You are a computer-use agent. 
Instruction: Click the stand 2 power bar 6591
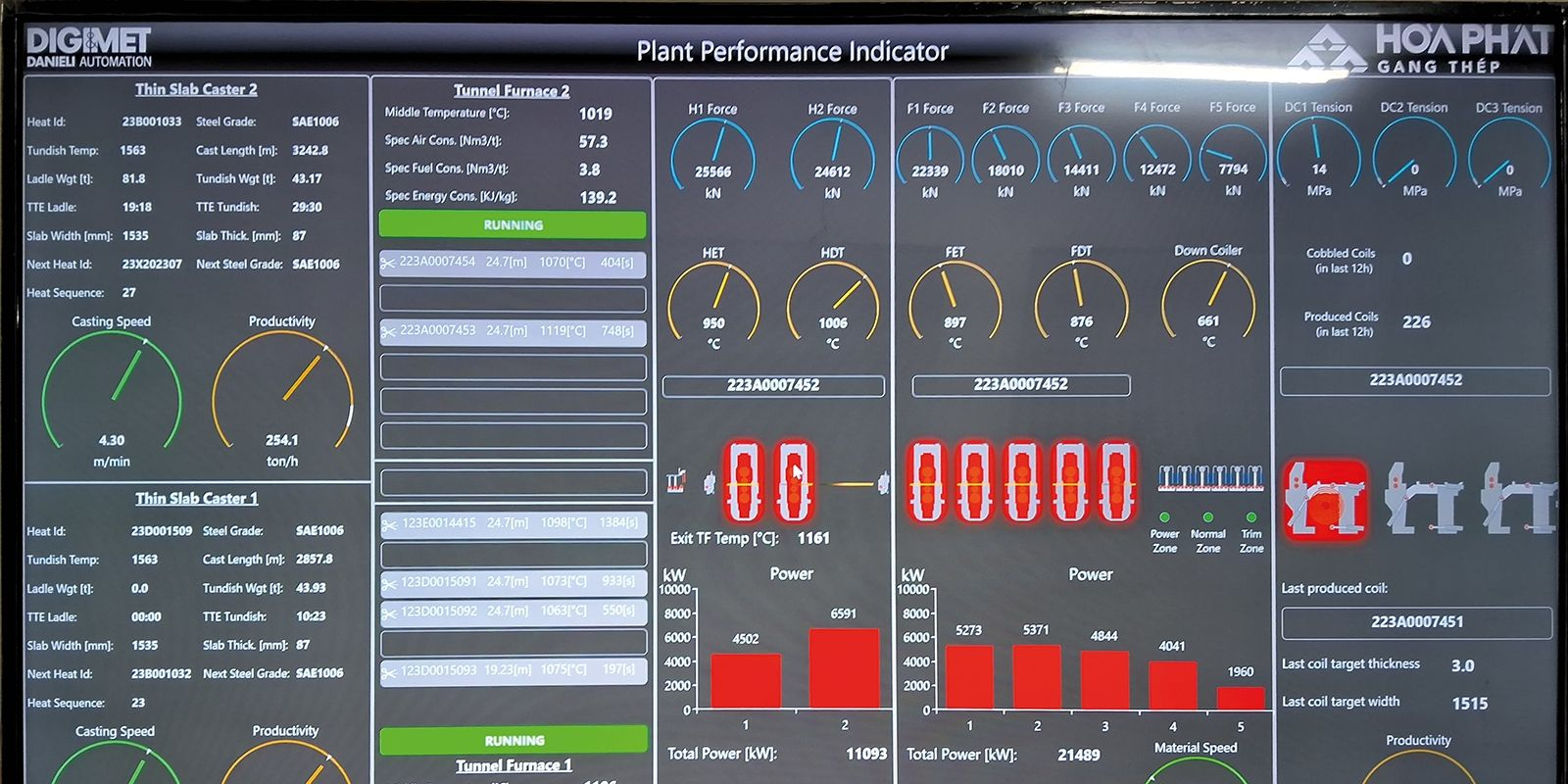click(844, 667)
